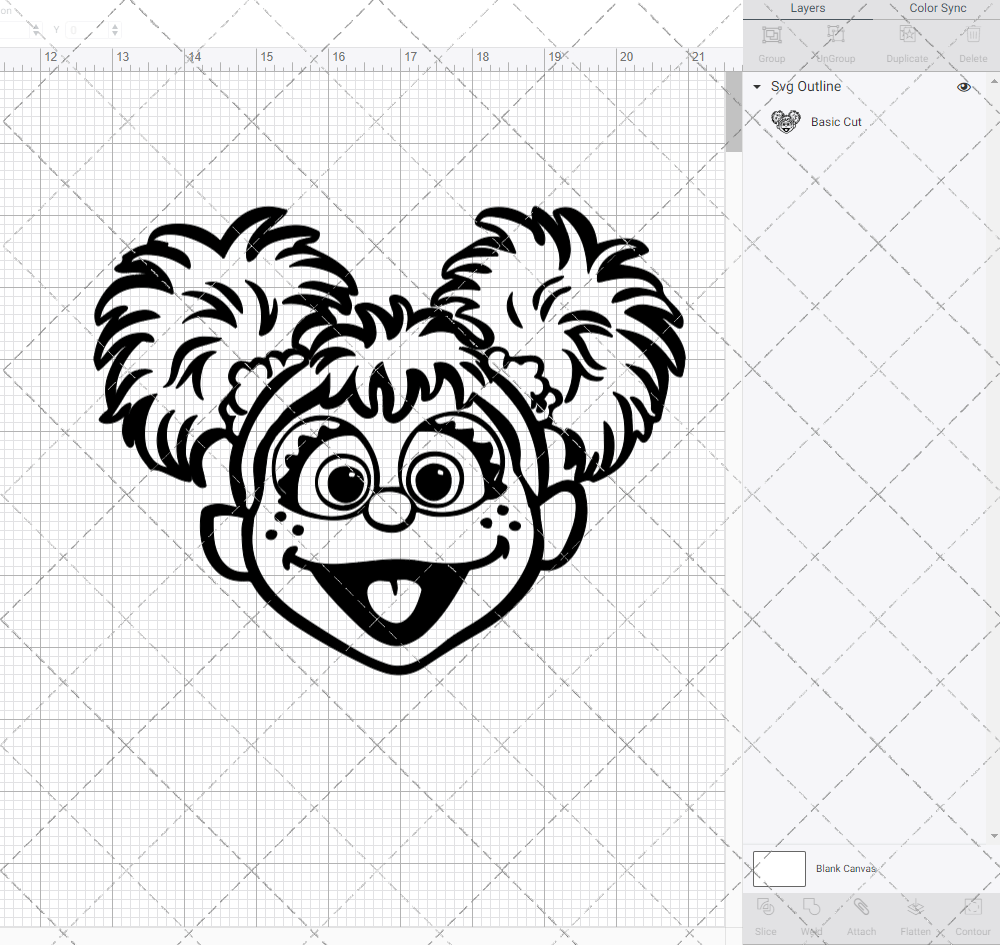Image resolution: width=1000 pixels, height=945 pixels.
Task: Collapse the Svg Outline group
Action: coord(757,87)
